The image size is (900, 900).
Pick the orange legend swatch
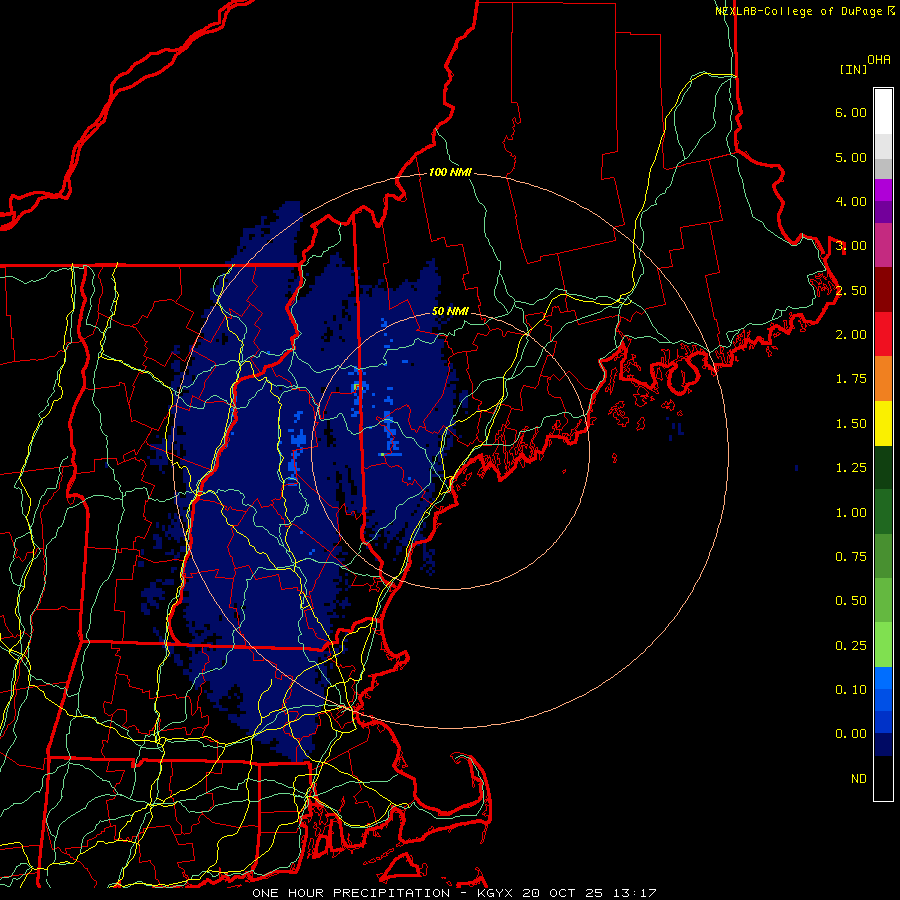883,379
